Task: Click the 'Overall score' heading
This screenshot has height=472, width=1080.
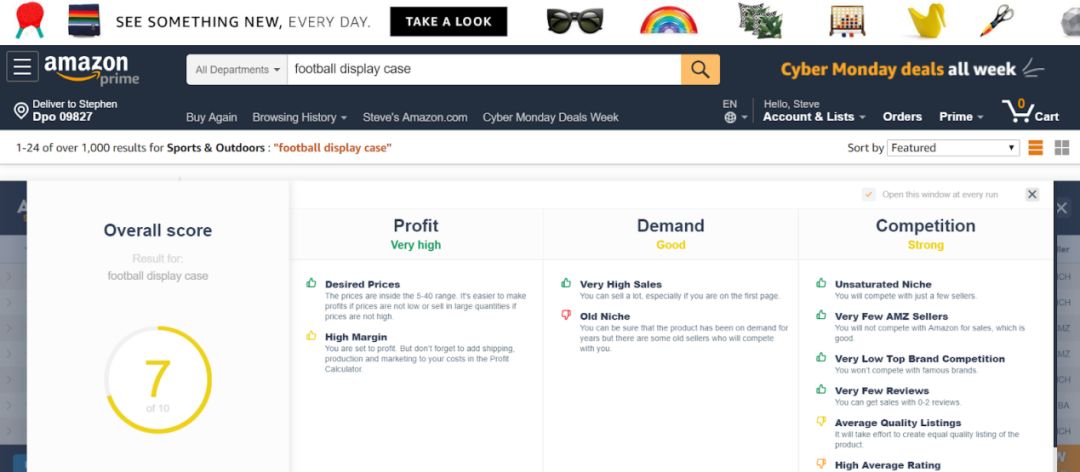Action: 158,230
